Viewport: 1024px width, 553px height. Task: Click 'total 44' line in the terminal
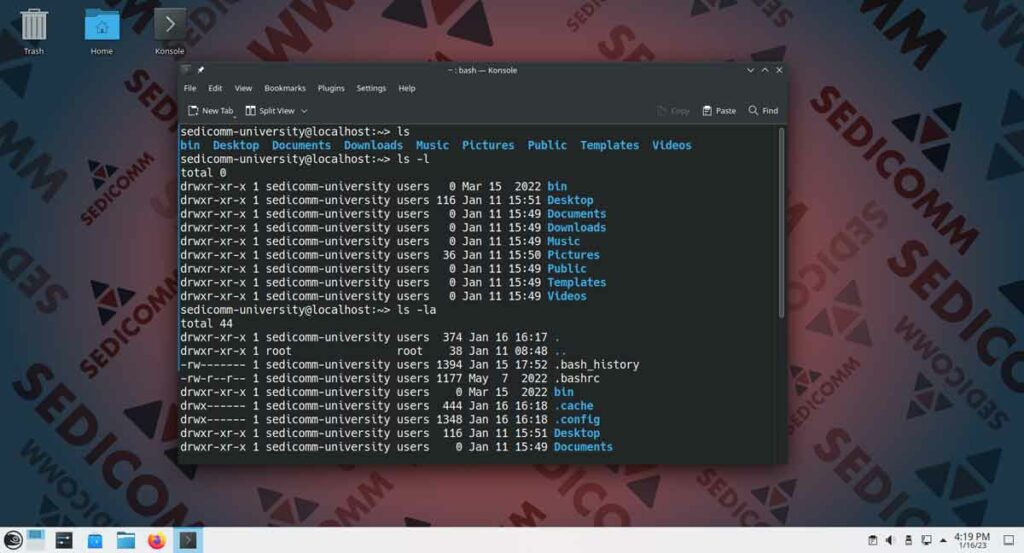pos(206,323)
